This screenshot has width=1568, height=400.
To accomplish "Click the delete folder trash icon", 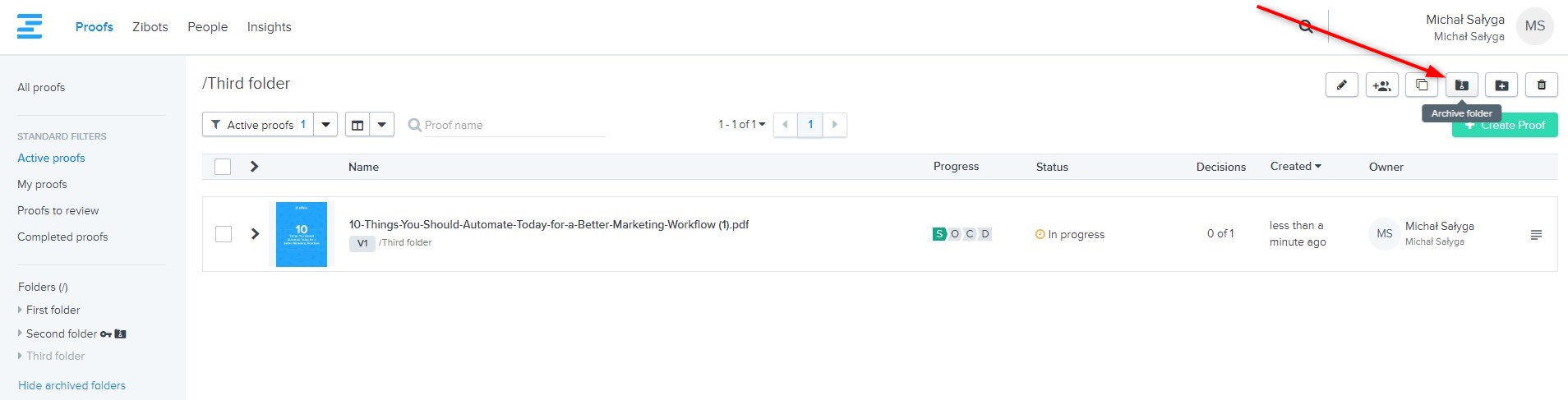I will tap(1541, 85).
